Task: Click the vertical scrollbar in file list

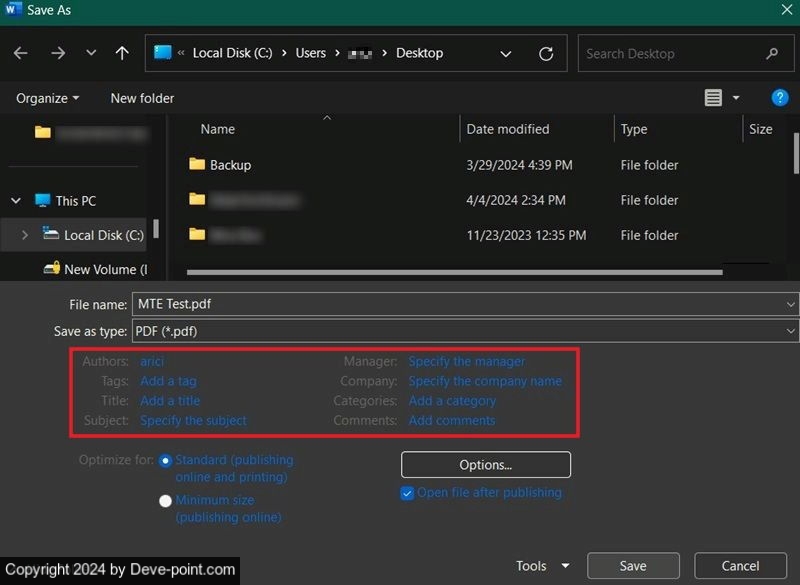Action: 796,155
